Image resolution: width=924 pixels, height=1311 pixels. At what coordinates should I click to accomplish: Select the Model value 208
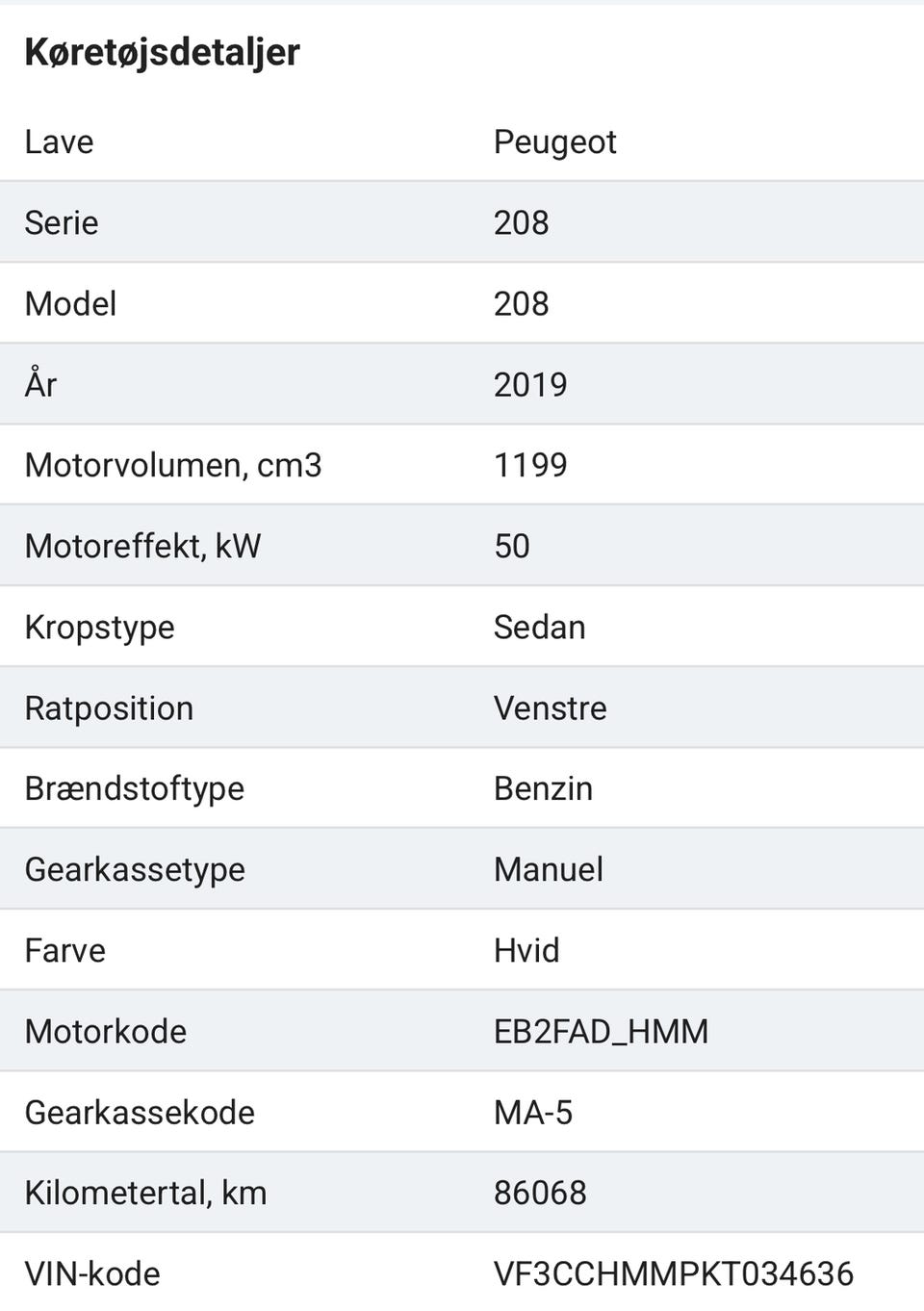point(521,304)
